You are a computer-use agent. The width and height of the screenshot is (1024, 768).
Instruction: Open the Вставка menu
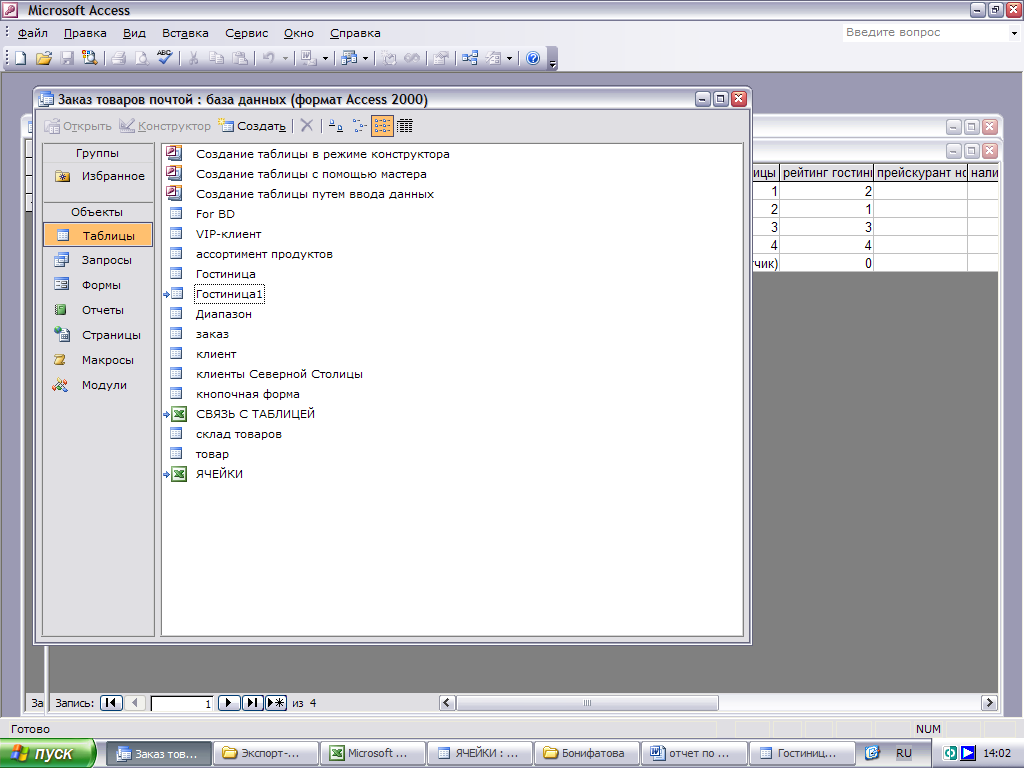(x=185, y=33)
